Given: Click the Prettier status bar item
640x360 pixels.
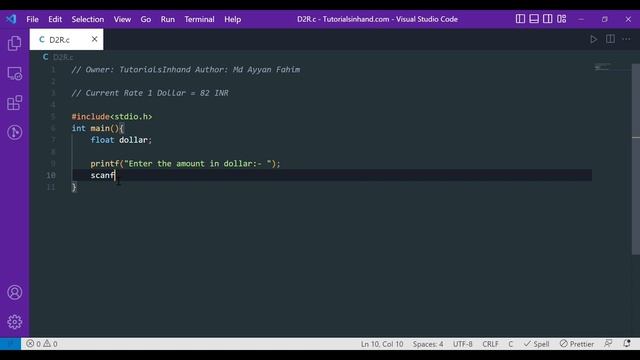Looking at the screenshot, I should 577,344.
